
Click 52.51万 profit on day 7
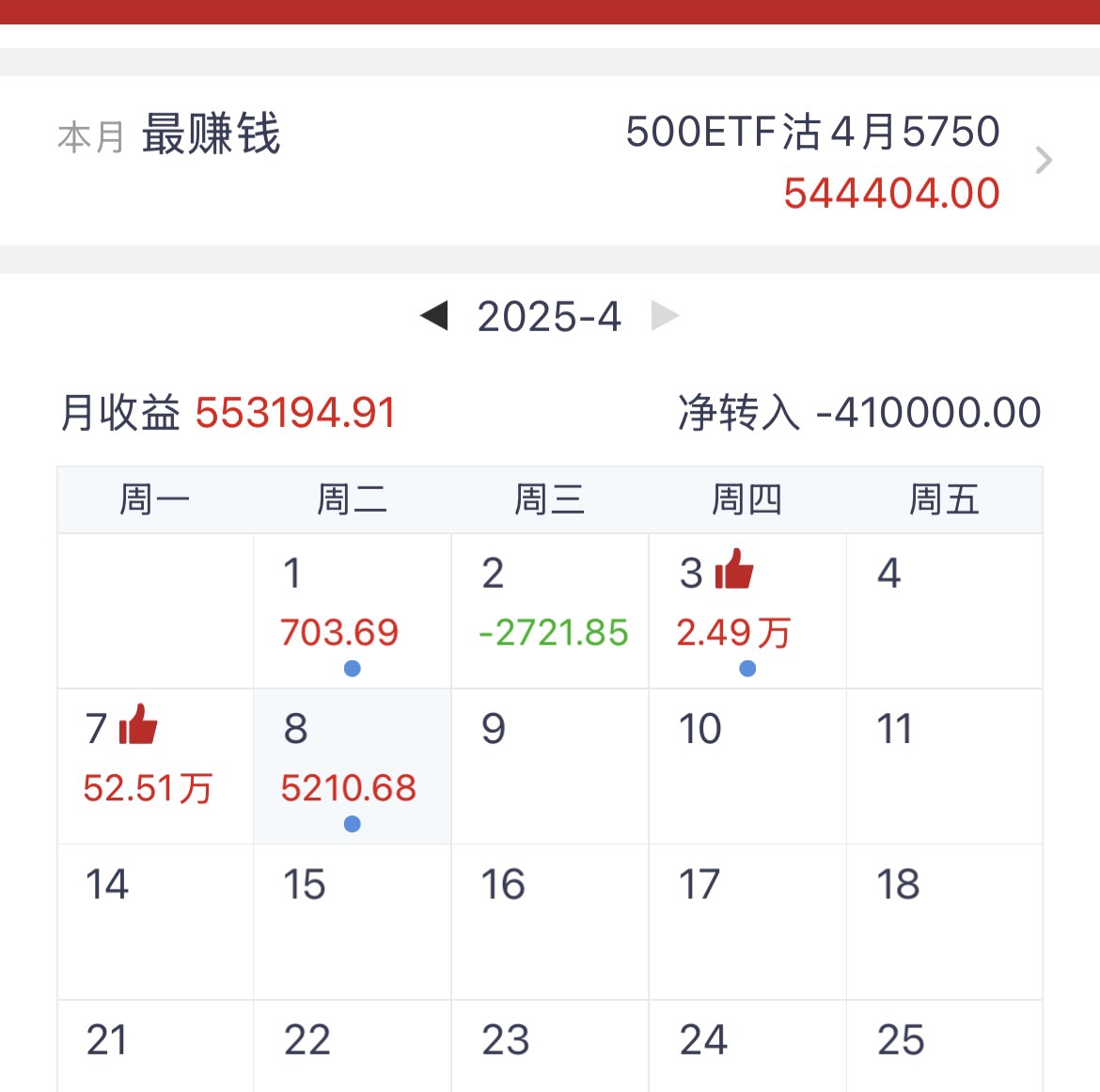pyautogui.click(x=148, y=788)
